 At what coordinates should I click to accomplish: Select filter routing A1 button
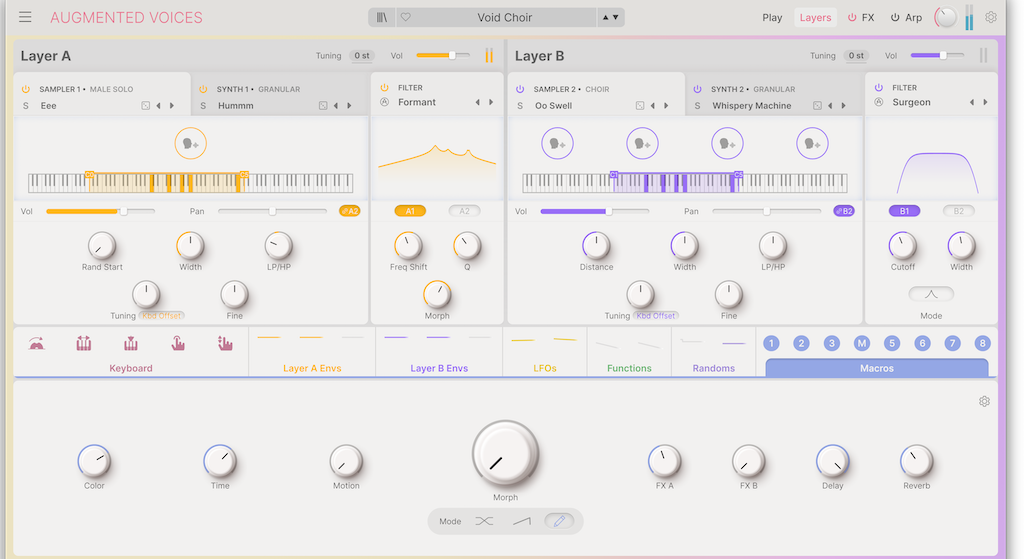(x=410, y=211)
